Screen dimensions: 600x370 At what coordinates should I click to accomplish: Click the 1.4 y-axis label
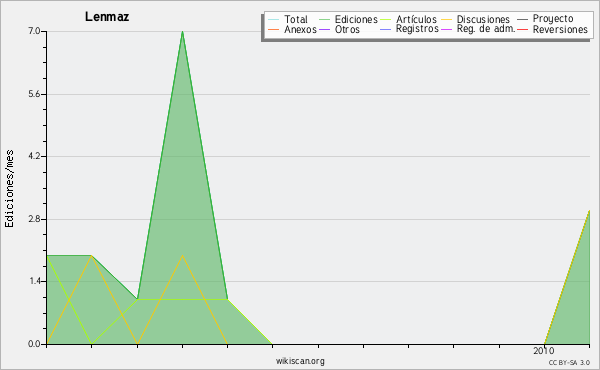click(34, 282)
